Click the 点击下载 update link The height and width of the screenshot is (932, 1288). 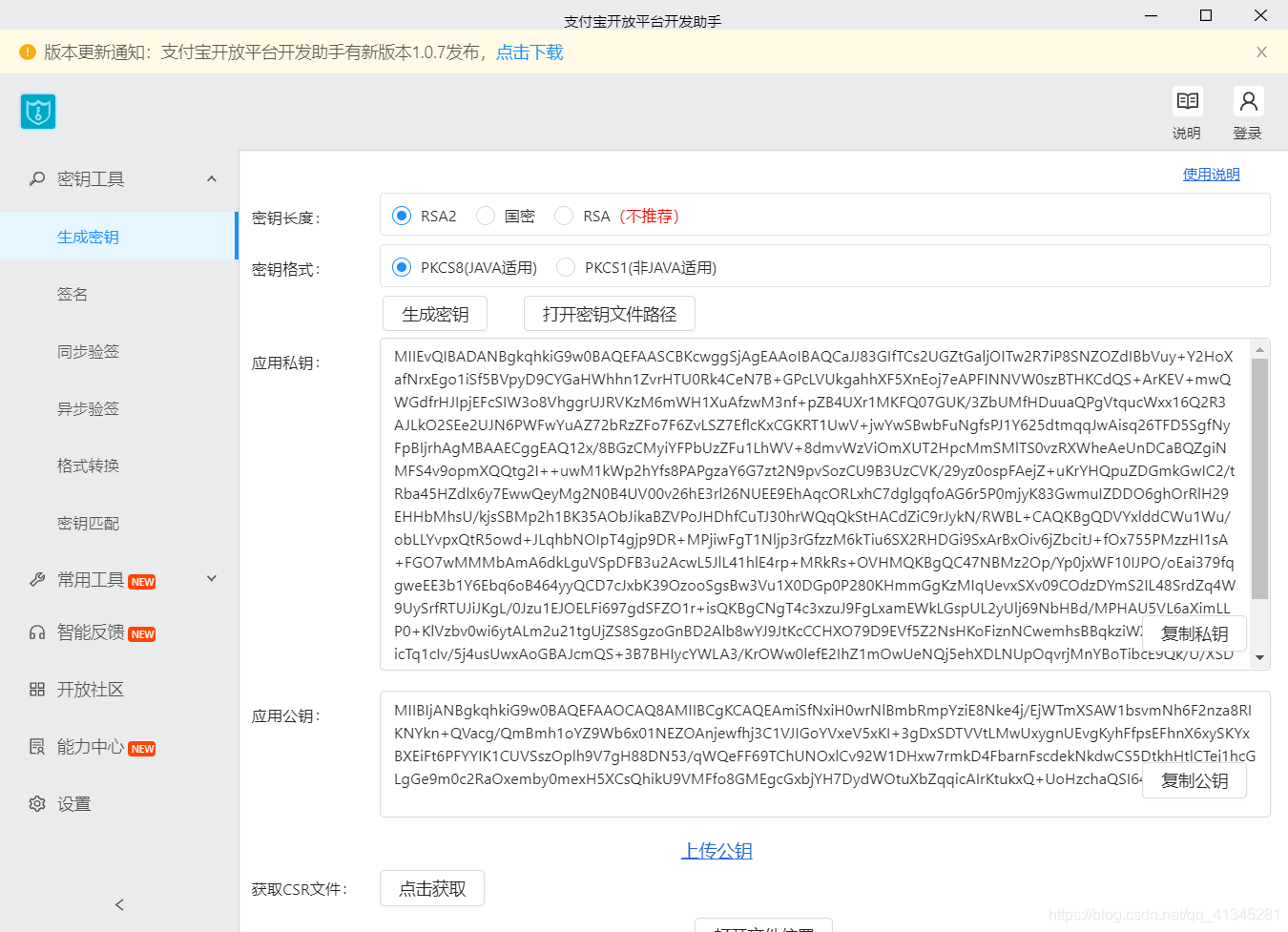pyautogui.click(x=530, y=52)
